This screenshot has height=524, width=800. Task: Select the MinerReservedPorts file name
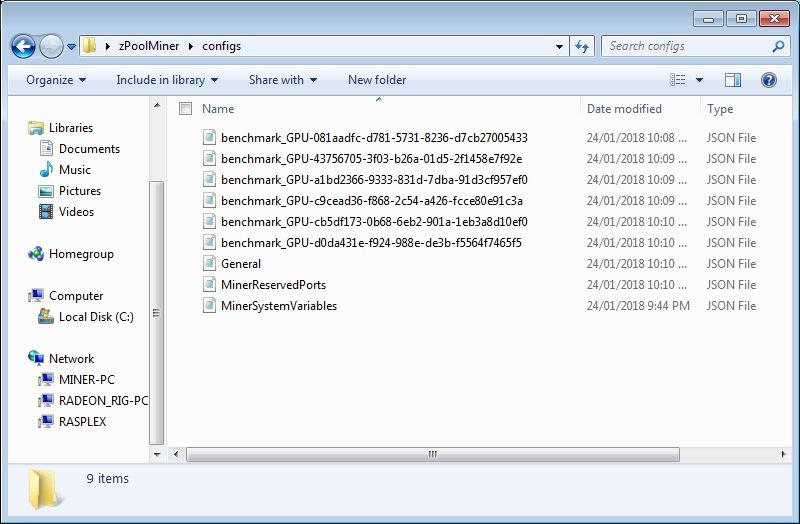(x=273, y=285)
